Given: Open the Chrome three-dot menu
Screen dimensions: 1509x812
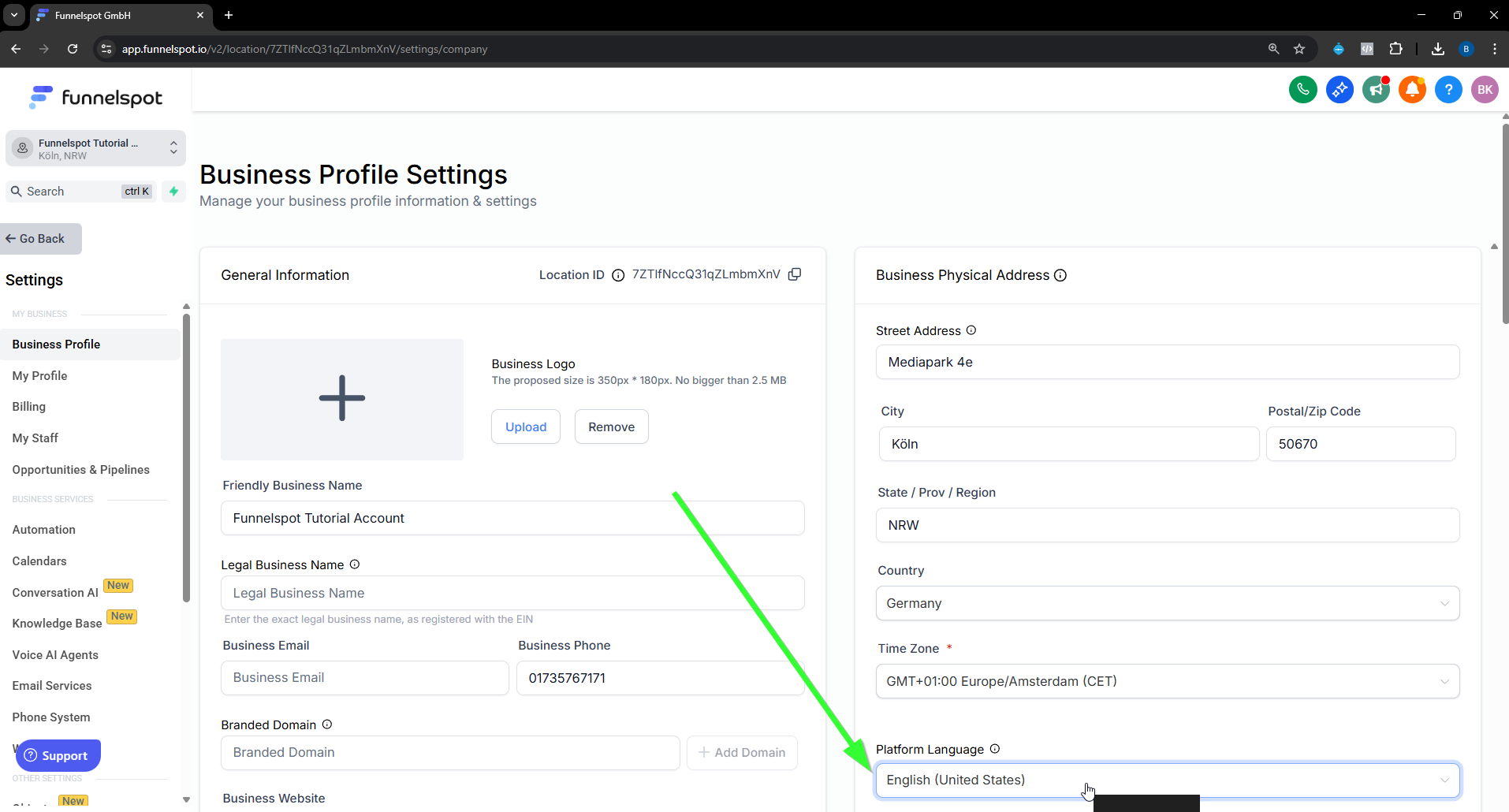Looking at the screenshot, I should pos(1495,49).
